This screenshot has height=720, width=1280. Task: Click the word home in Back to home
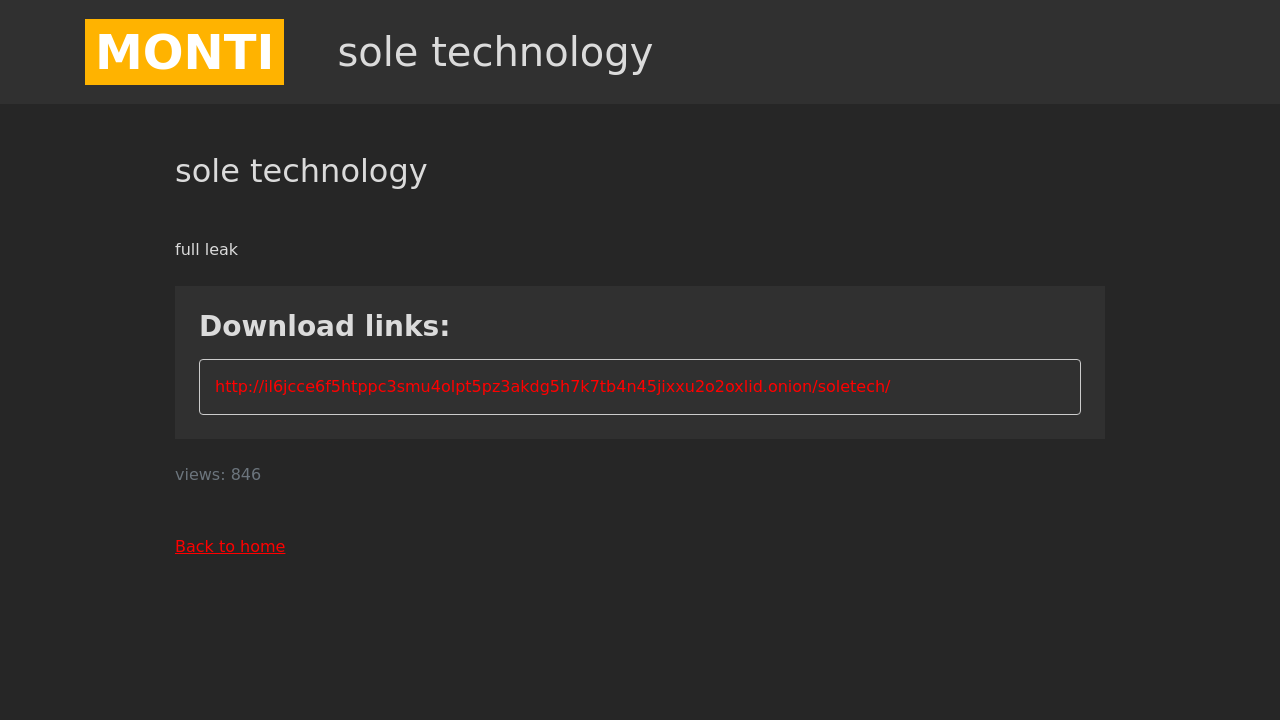click(262, 546)
